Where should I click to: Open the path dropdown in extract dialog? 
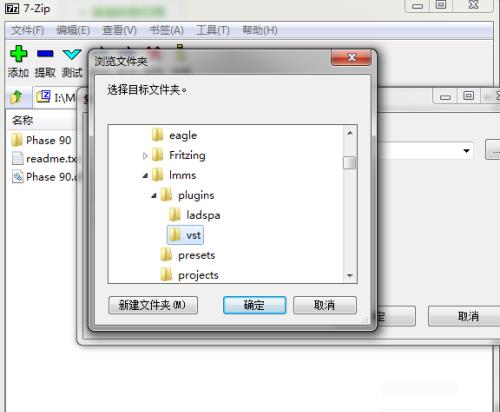[466, 151]
